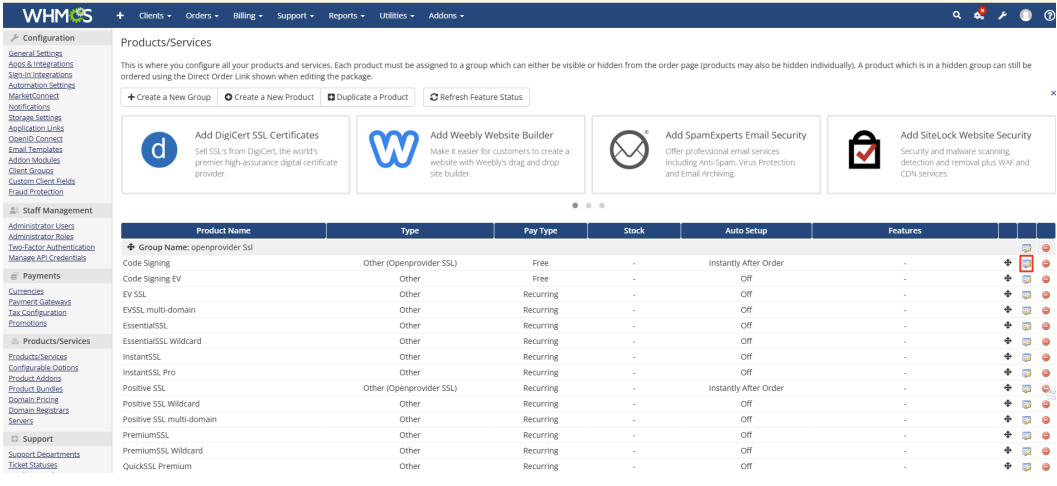Open the admin user avatar icon
Image resolution: width=1057 pixels, height=486 pixels.
click(x=1026, y=16)
